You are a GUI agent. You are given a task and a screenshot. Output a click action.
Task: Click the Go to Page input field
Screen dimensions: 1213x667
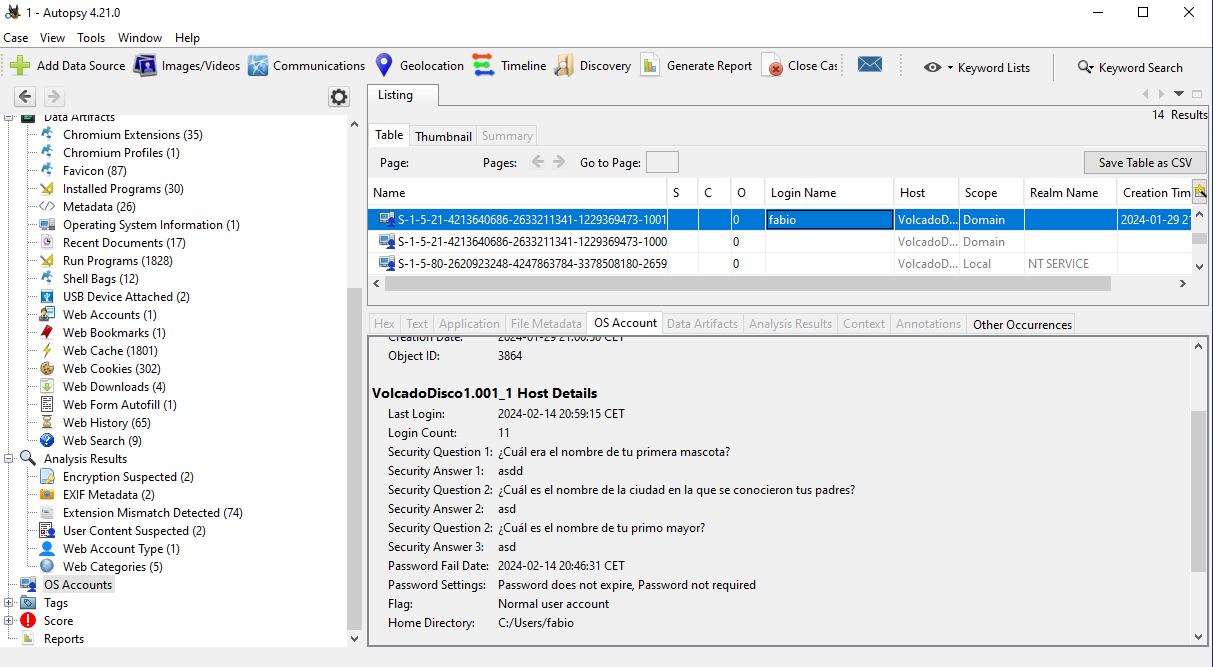click(x=662, y=163)
